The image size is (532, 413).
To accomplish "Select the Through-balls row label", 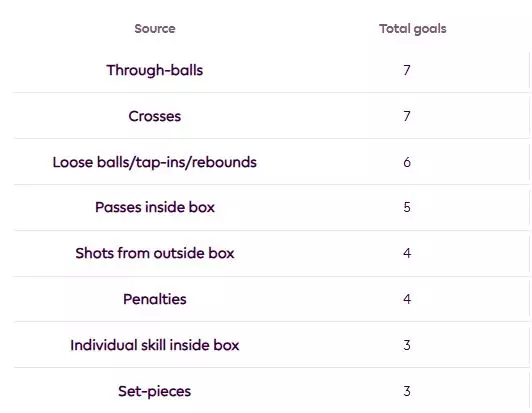I will [x=155, y=71].
